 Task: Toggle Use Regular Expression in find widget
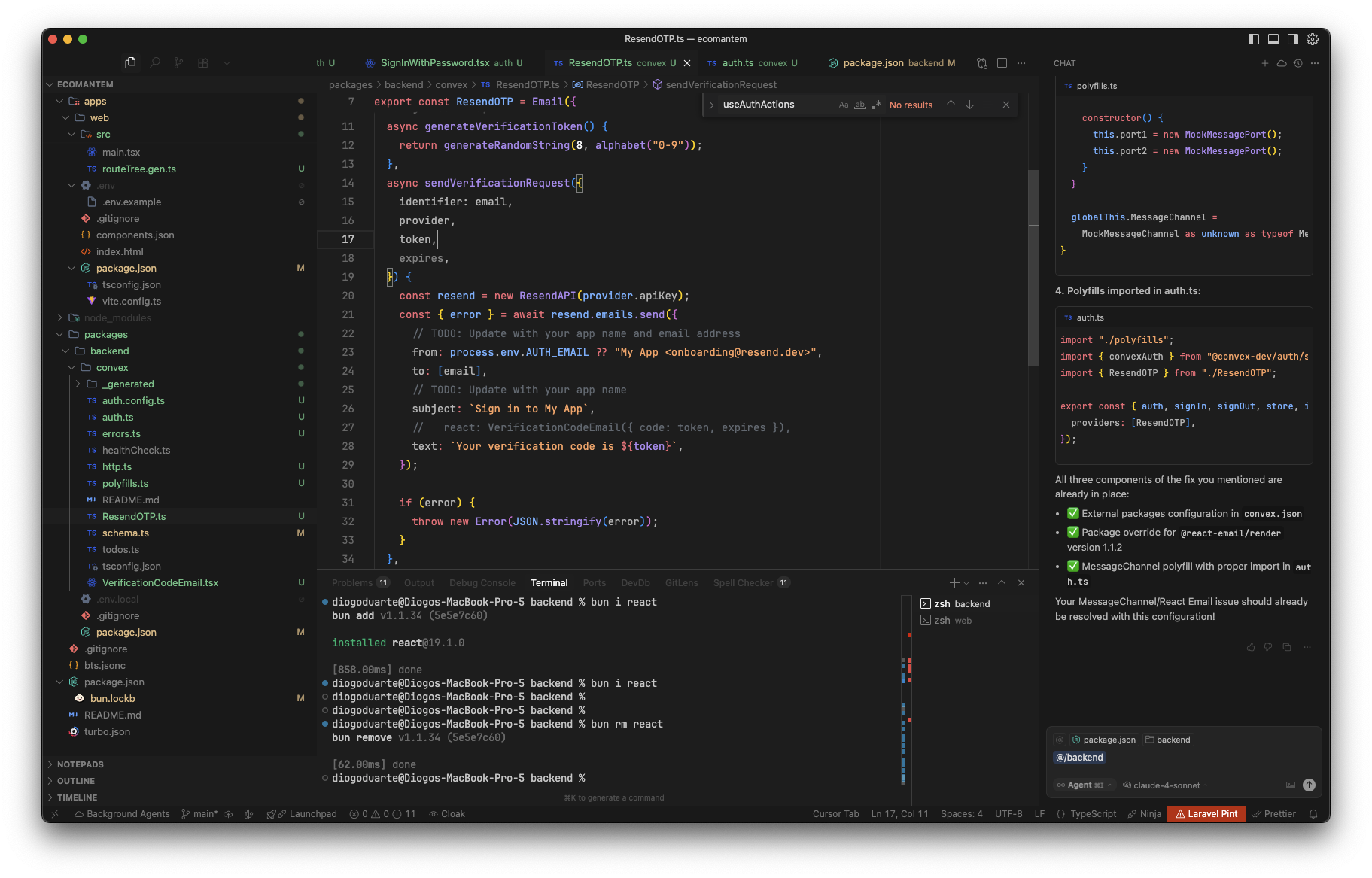876,105
